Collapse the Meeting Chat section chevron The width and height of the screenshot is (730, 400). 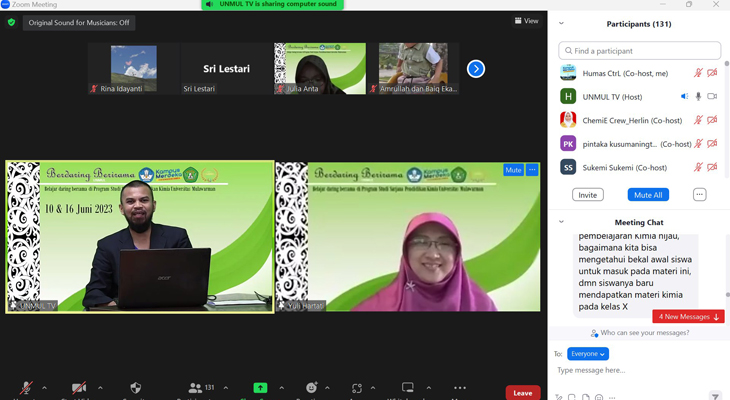[x=561, y=222]
